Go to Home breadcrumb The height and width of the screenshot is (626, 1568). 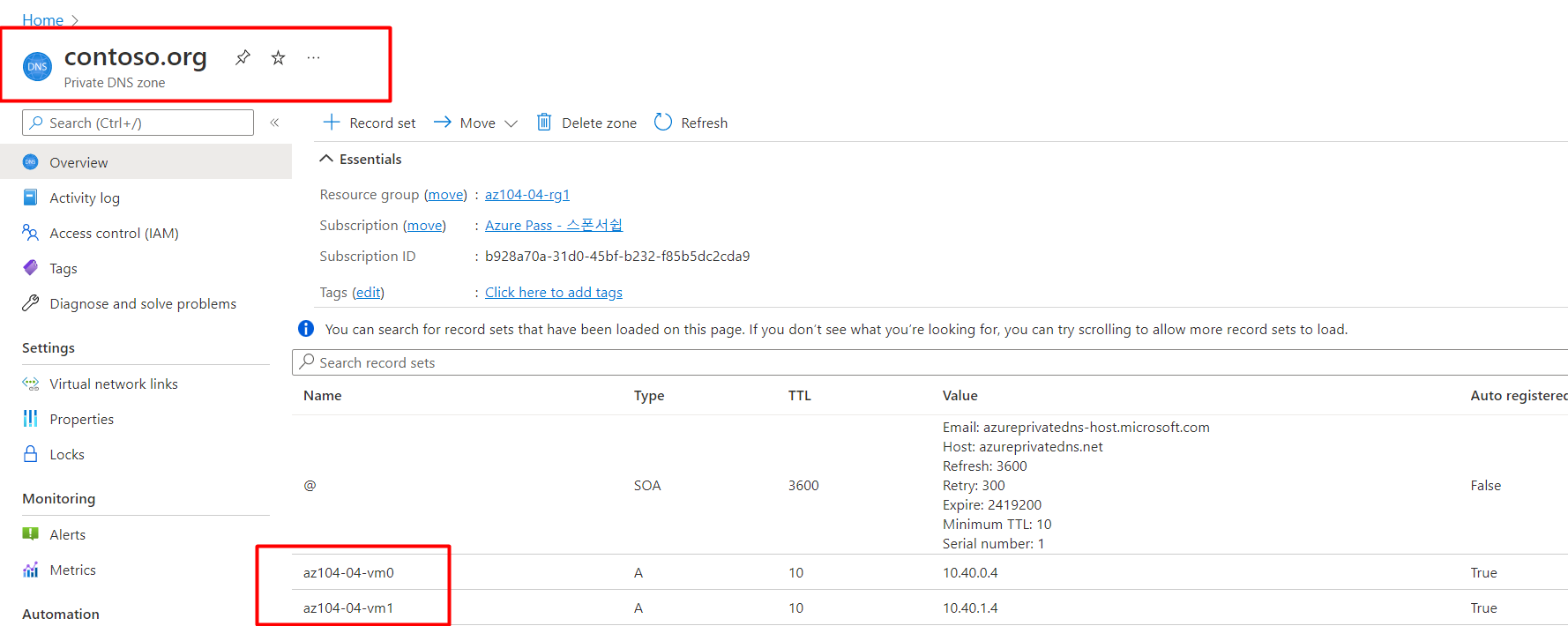pyautogui.click(x=42, y=19)
